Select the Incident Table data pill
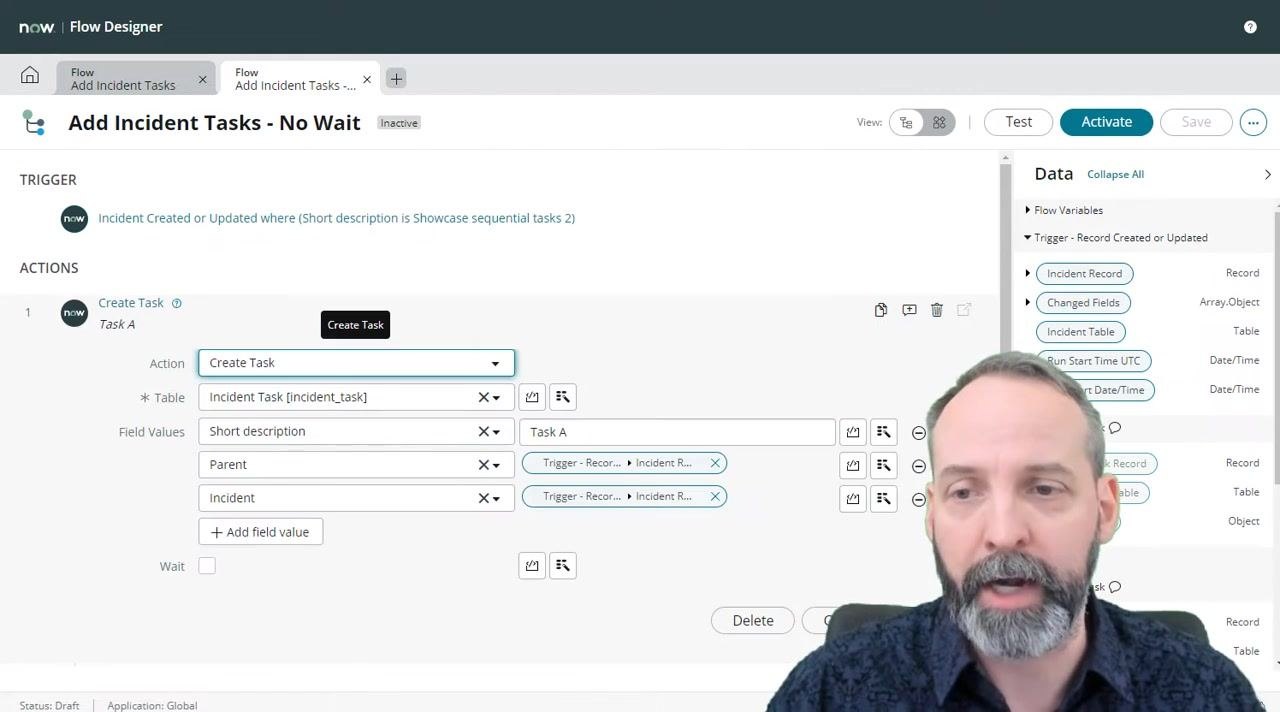 (x=1081, y=331)
